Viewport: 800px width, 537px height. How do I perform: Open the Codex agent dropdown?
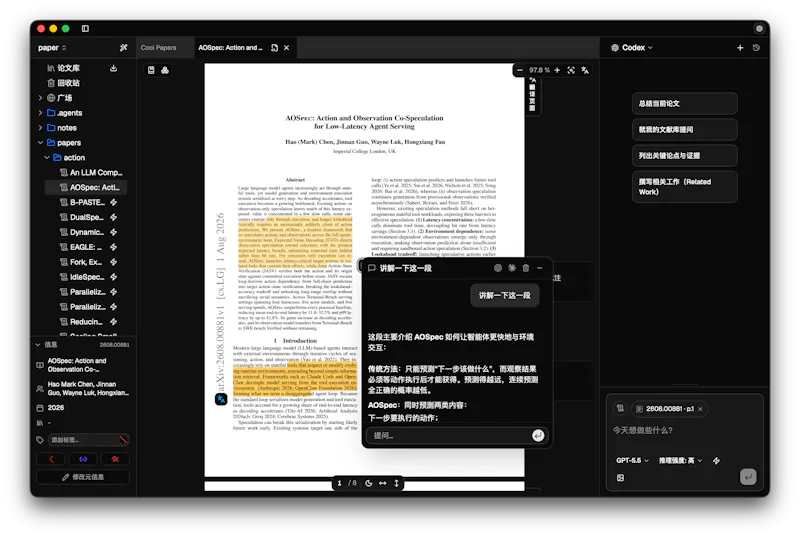[632, 48]
